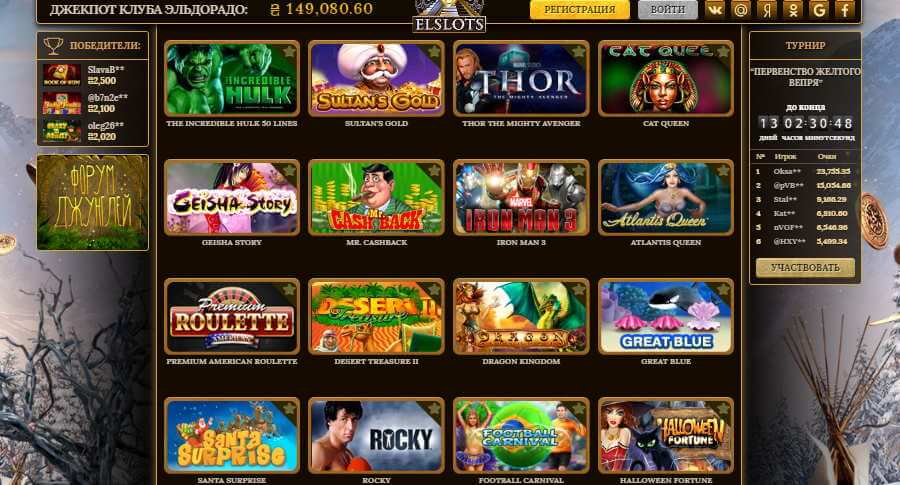Click the VK social login icon
900x485 pixels.
tap(714, 9)
